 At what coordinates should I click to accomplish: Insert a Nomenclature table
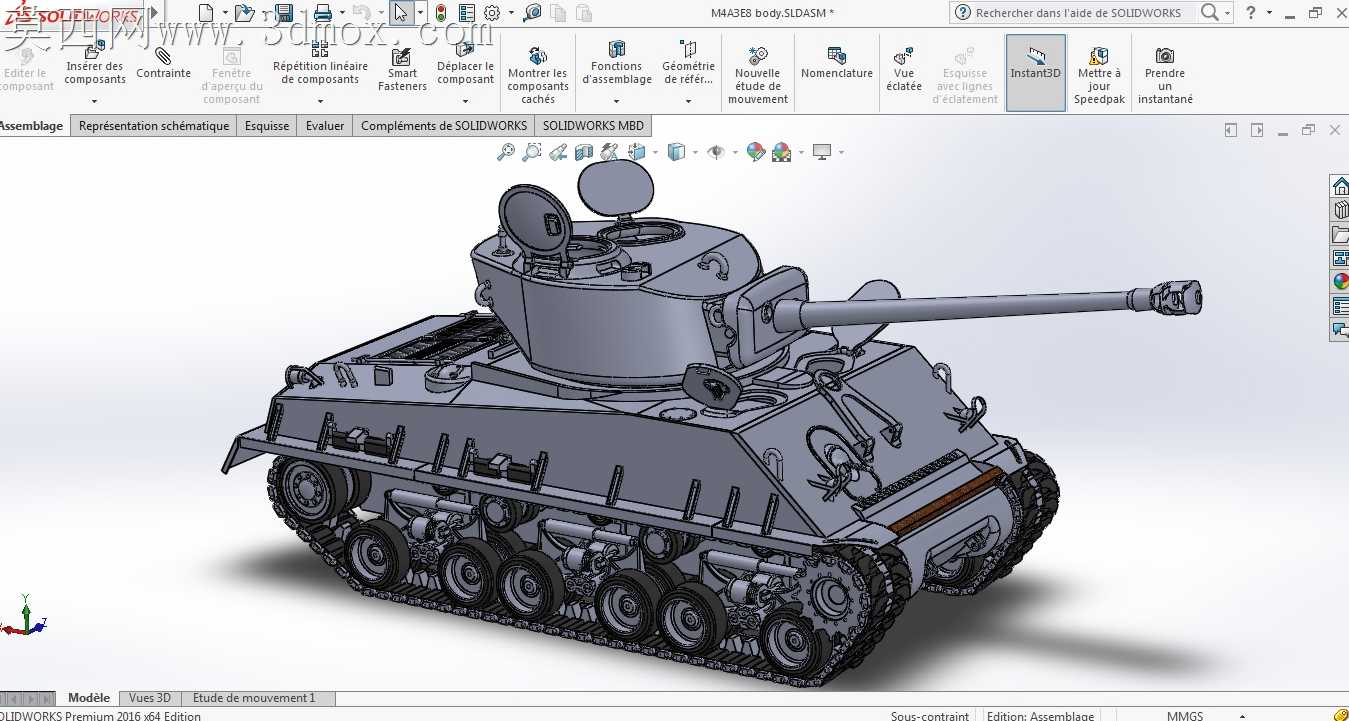pyautogui.click(x=837, y=62)
